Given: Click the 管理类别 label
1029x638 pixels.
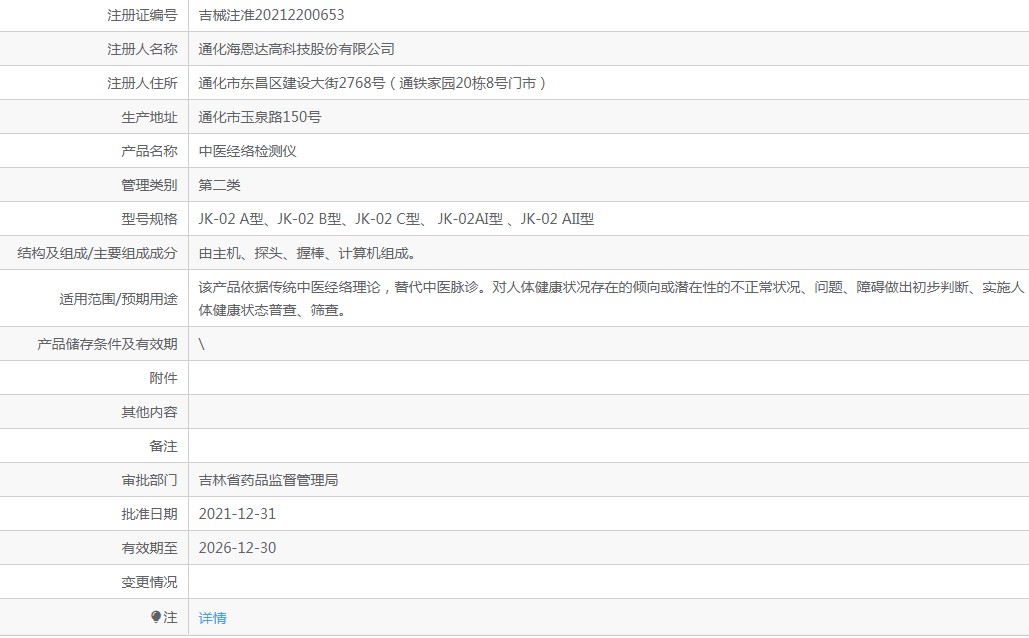Looking at the screenshot, I should coord(150,186).
